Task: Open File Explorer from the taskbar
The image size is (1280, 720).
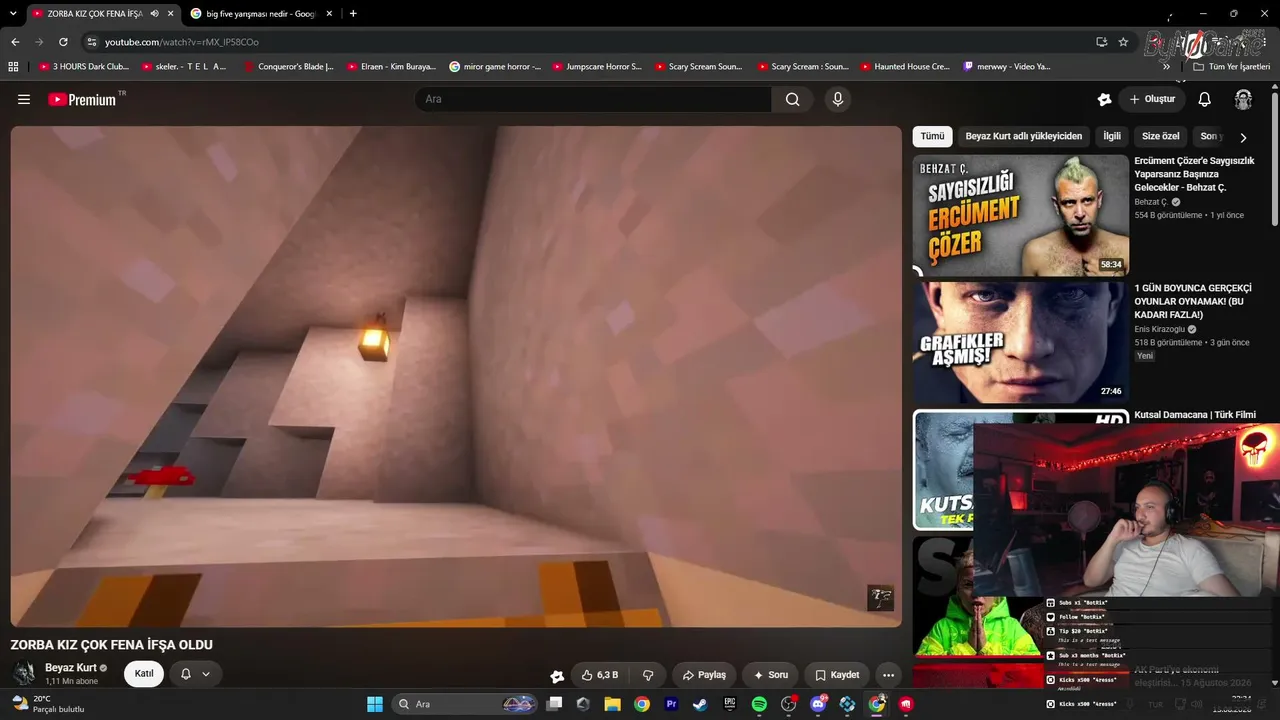Action: [x=612, y=704]
